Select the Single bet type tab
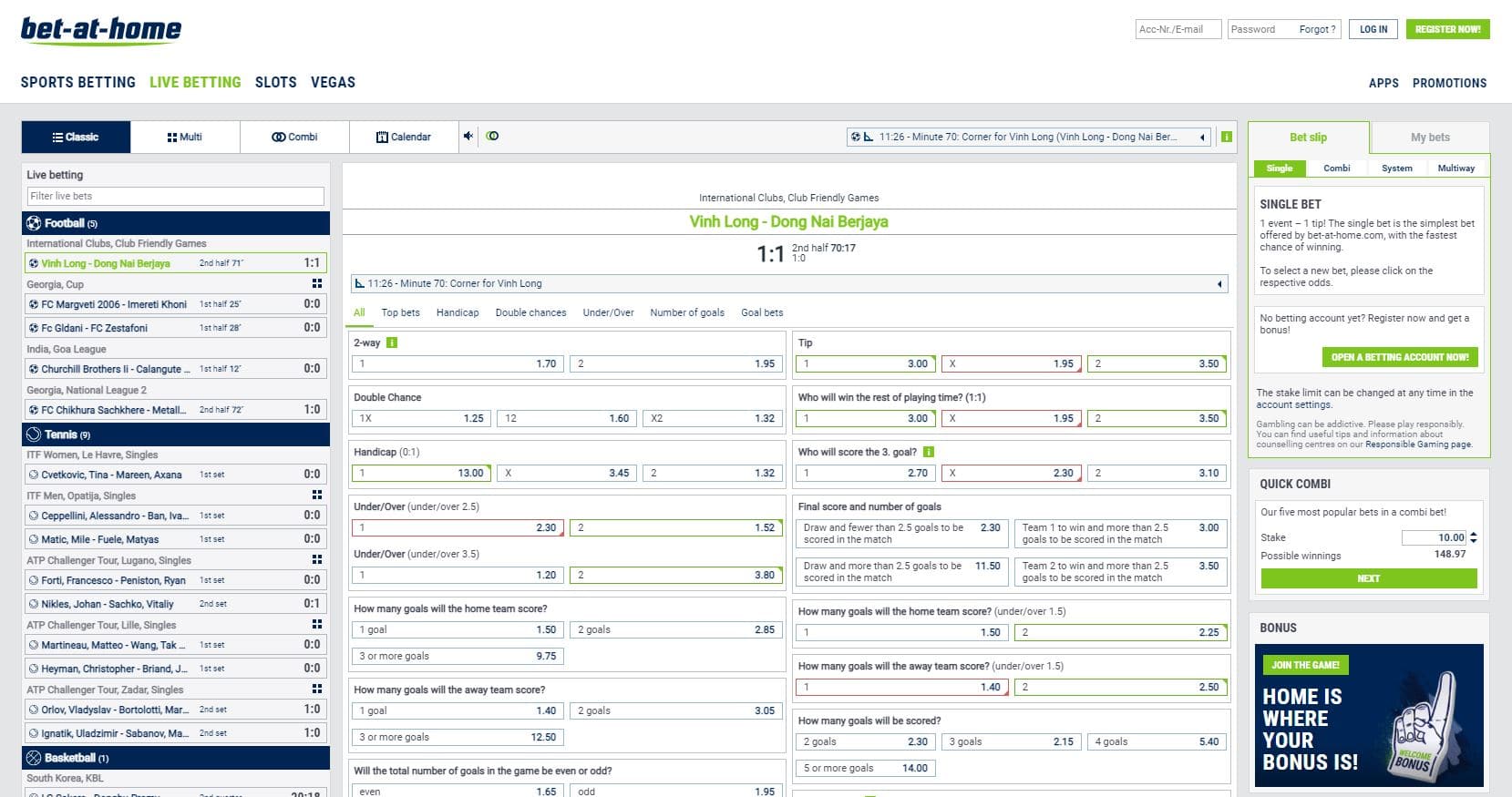 point(1280,168)
